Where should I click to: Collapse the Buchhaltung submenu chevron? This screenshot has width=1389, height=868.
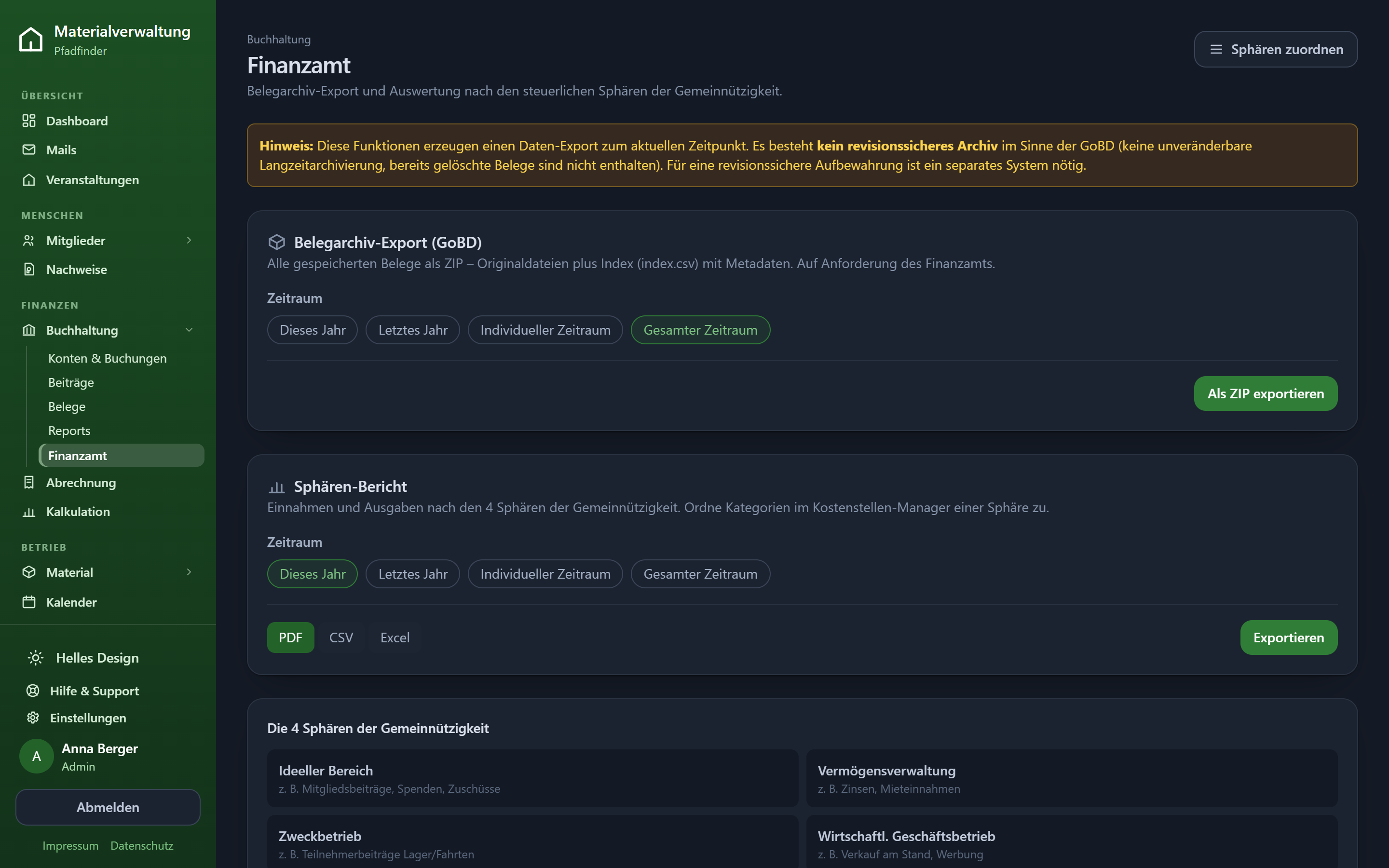click(x=189, y=330)
